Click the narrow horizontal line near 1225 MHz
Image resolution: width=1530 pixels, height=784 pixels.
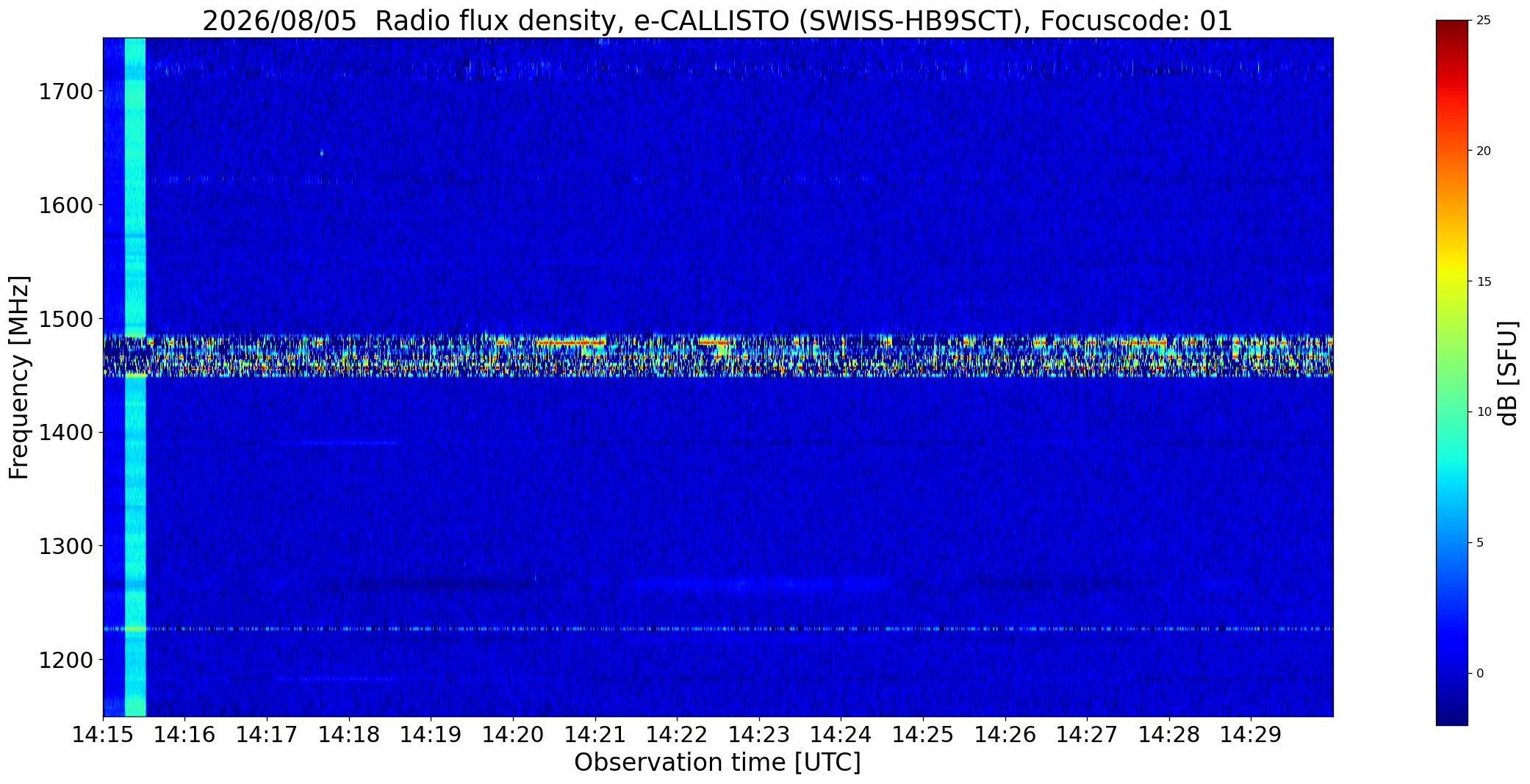pyautogui.click(x=718, y=629)
